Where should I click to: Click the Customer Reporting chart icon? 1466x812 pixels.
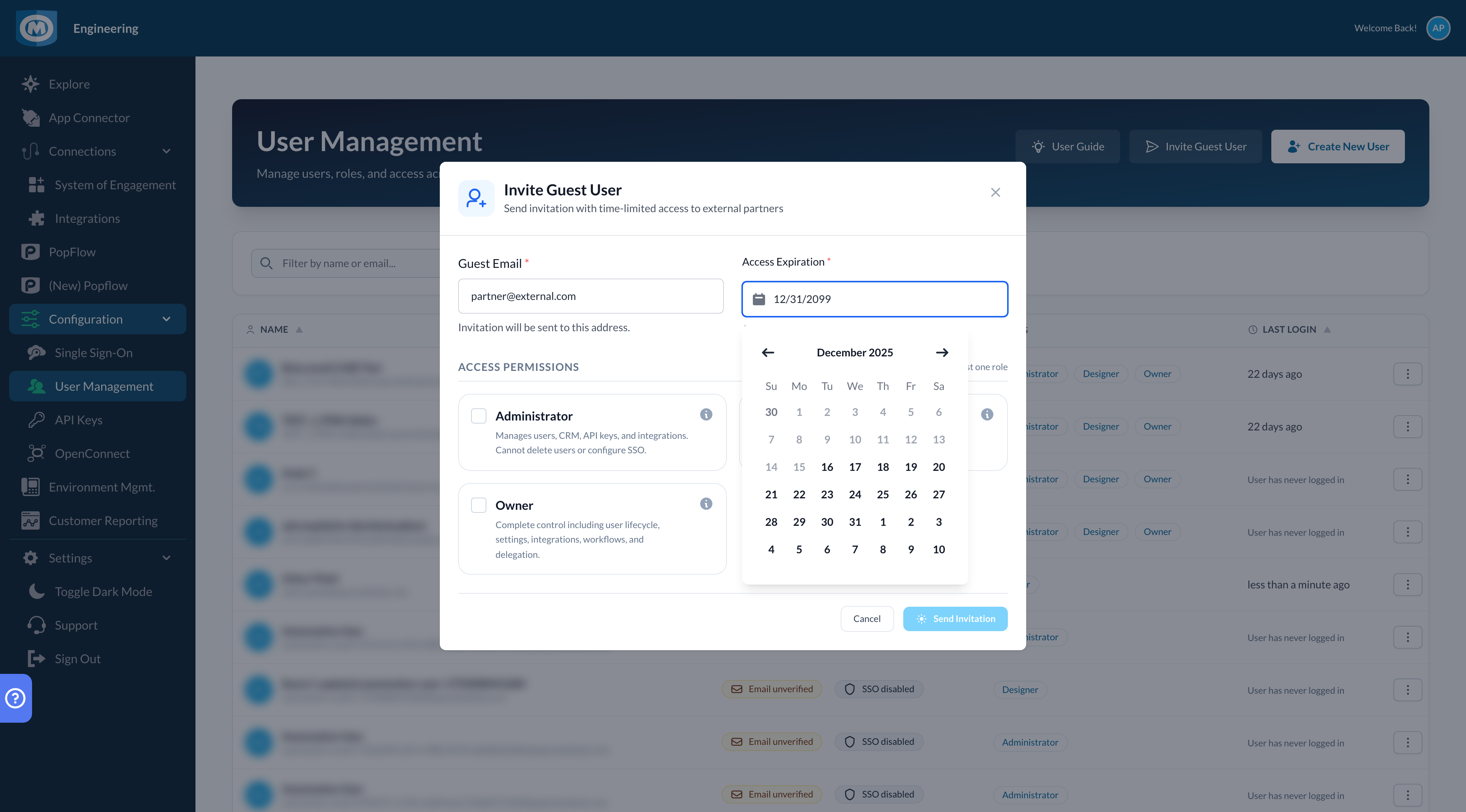click(x=31, y=520)
